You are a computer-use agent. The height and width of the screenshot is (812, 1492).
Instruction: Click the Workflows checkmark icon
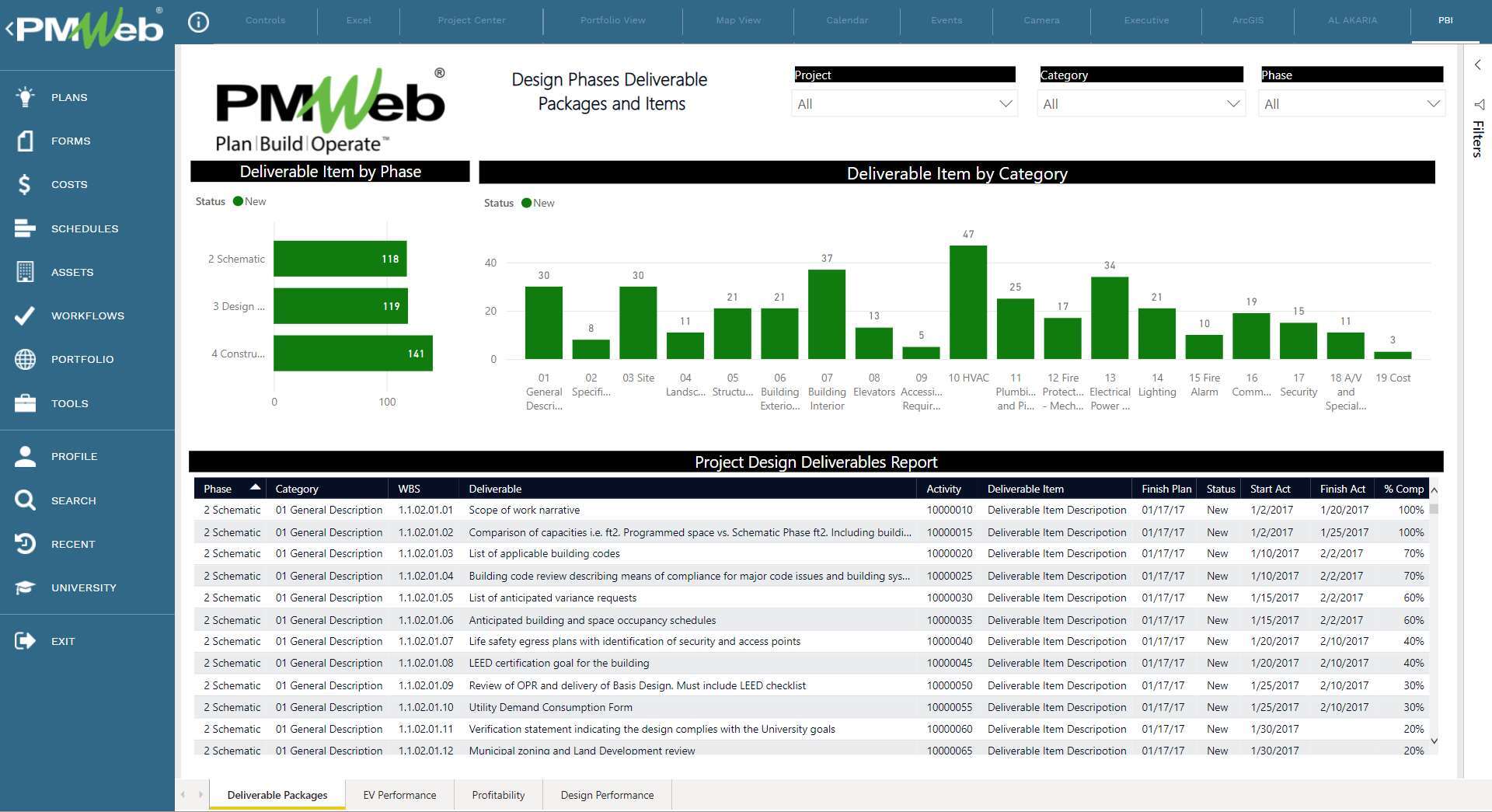25,315
